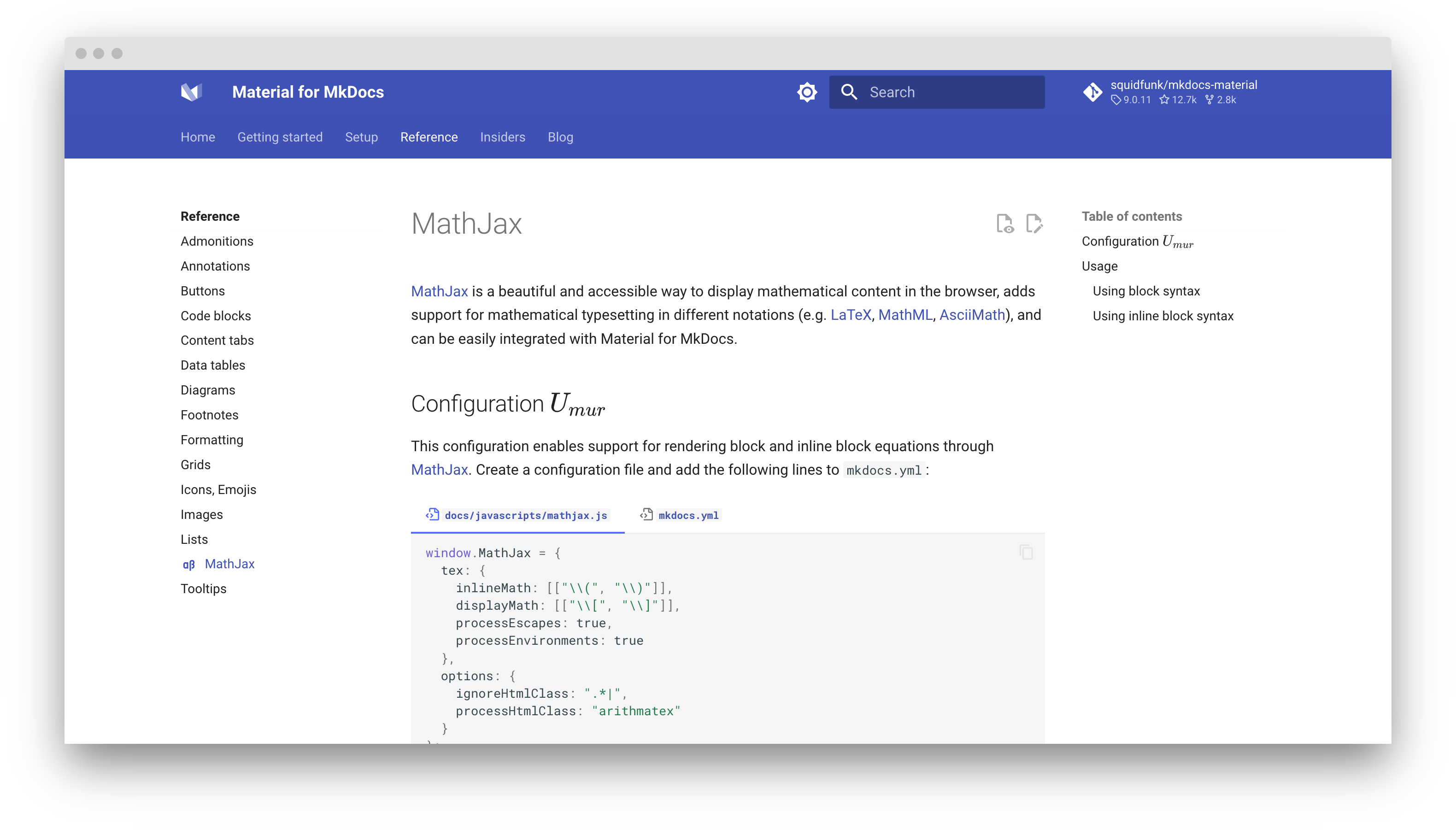Open the MathJax link in the intro paragraph
Viewport: 1456px width, 836px height.
[439, 291]
